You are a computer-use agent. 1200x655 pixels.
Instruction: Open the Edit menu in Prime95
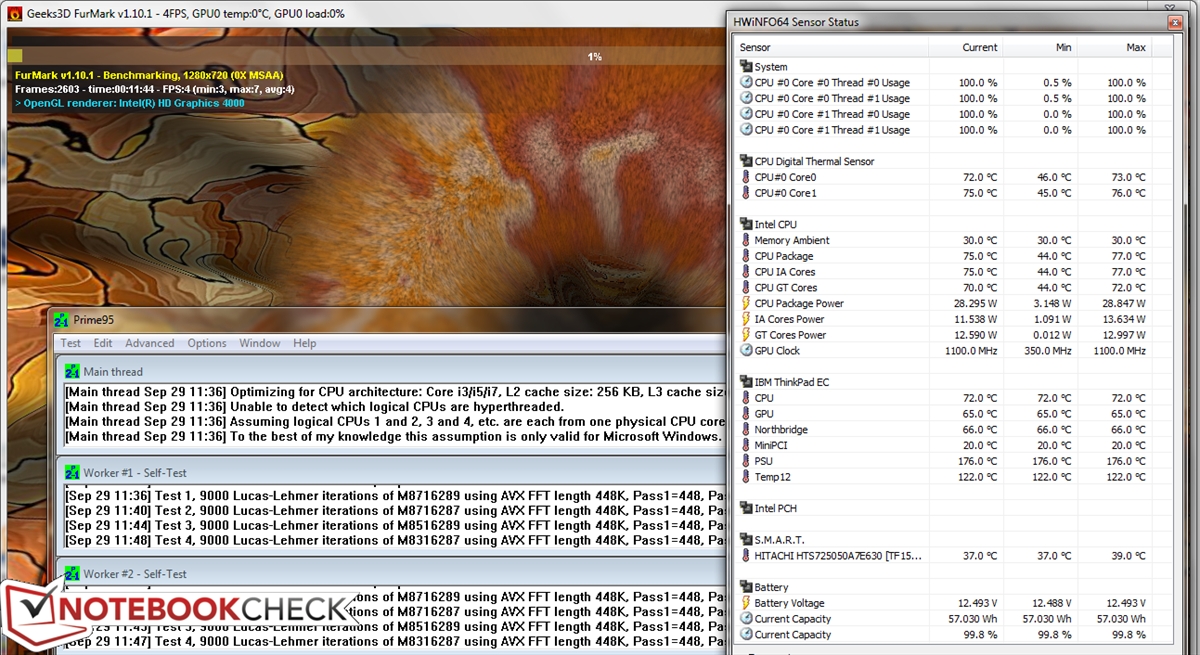click(x=103, y=343)
